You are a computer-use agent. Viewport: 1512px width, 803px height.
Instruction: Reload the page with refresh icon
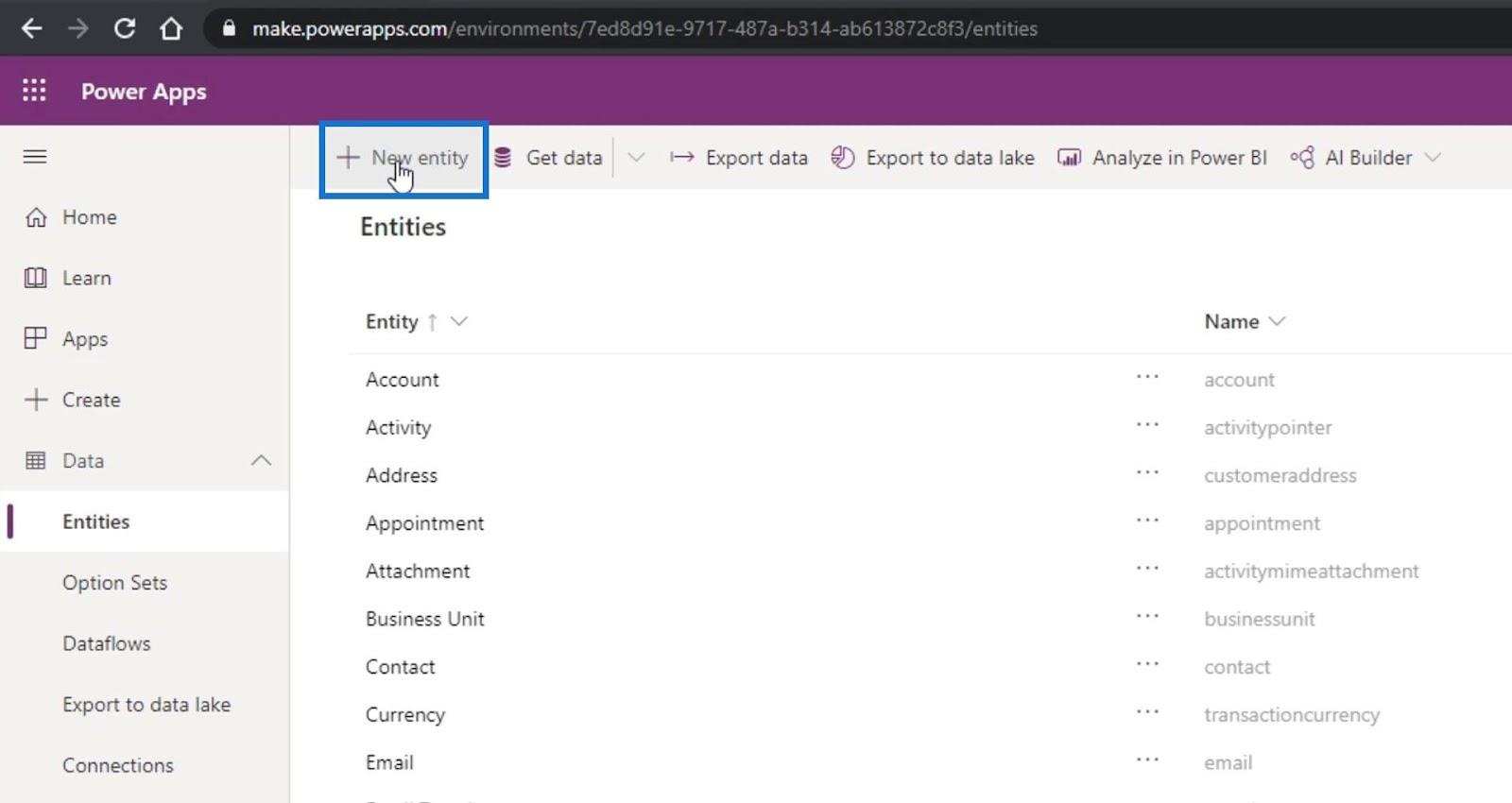pyautogui.click(x=124, y=28)
